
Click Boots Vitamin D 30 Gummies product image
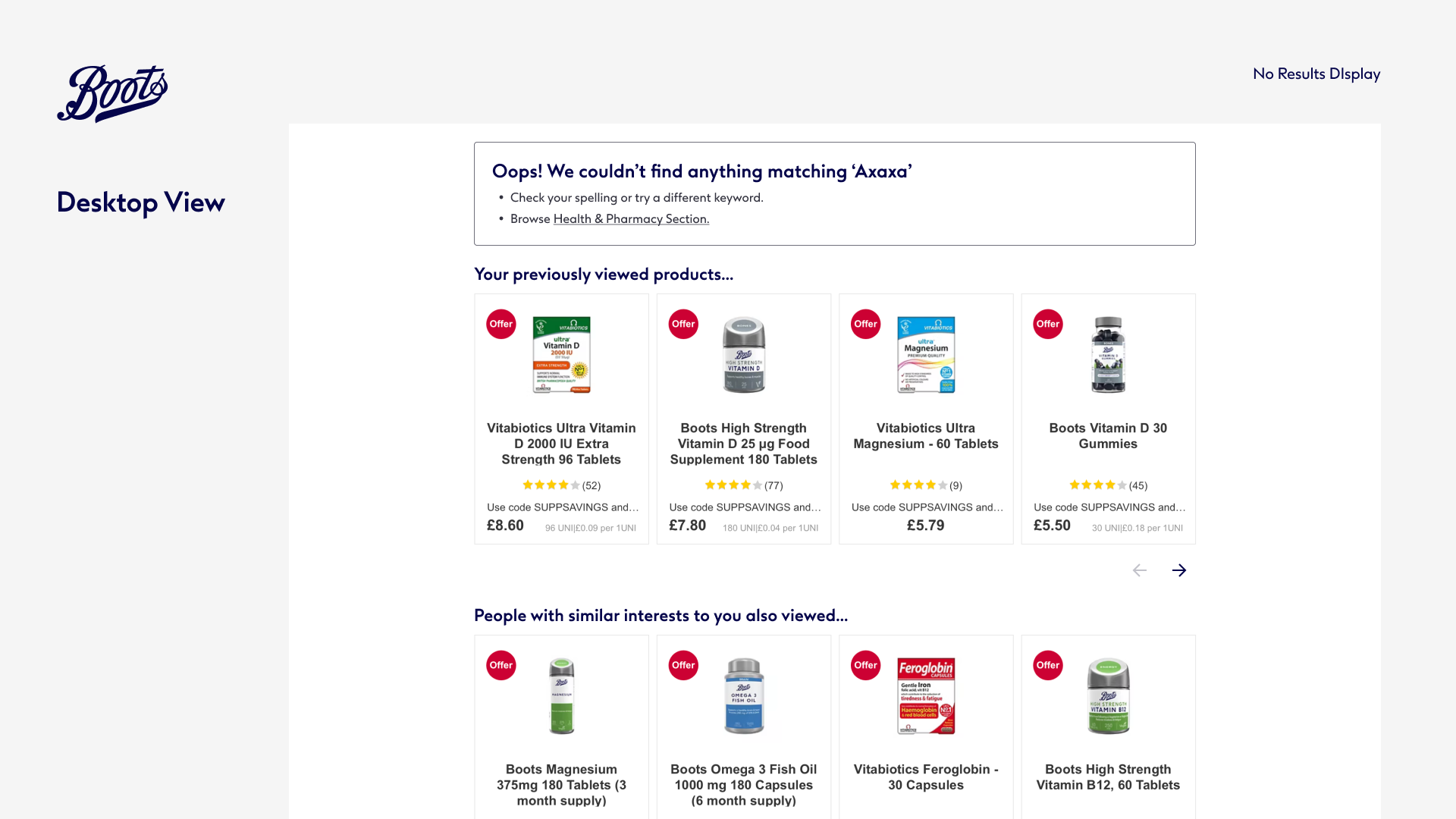pyautogui.click(x=1108, y=355)
